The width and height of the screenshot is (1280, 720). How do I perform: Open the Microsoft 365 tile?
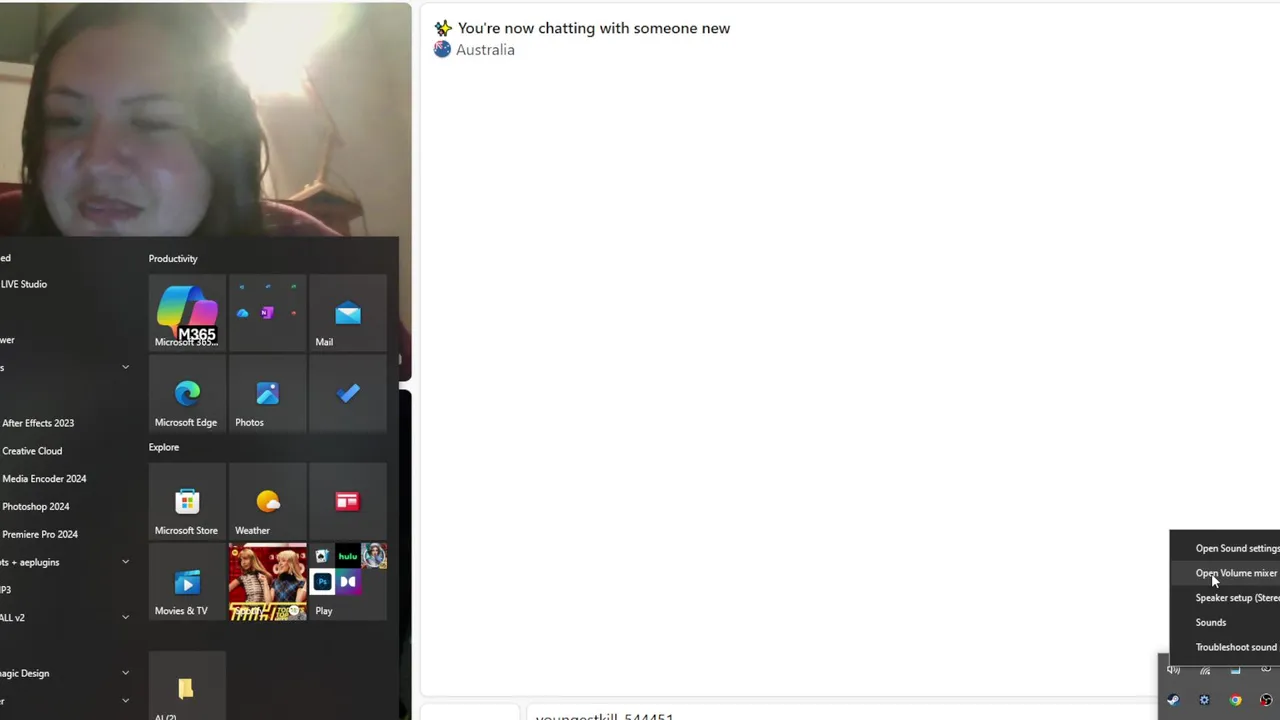click(x=187, y=313)
